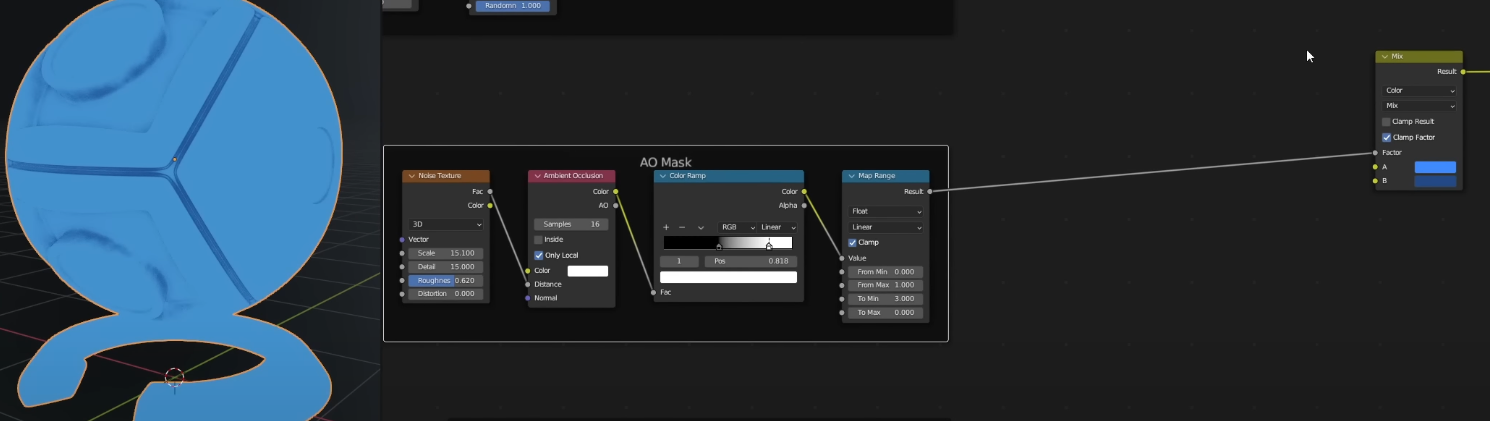Click the To Min 3.000 field
Viewport: 1490px width, 421px height.
pos(886,299)
